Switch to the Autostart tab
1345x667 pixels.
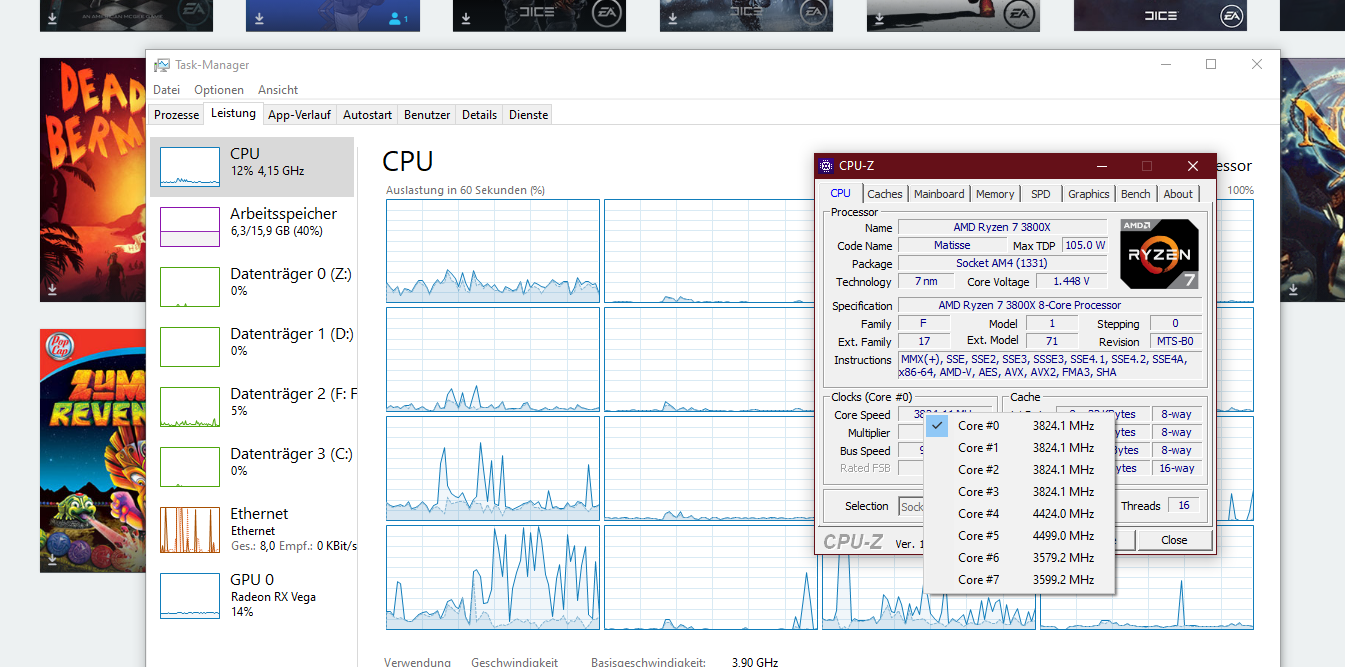click(367, 115)
